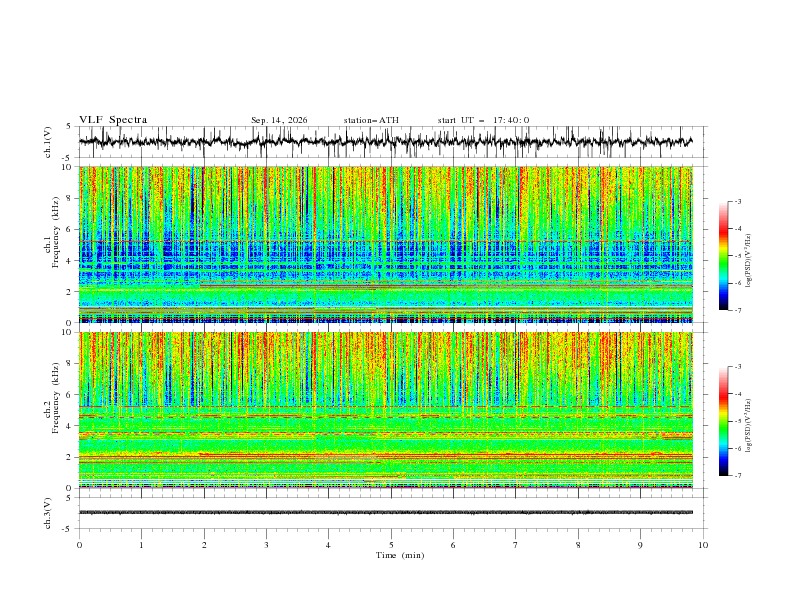This screenshot has width=792, height=612.
Task: Click the 0 minute tick label
Action: (79, 545)
